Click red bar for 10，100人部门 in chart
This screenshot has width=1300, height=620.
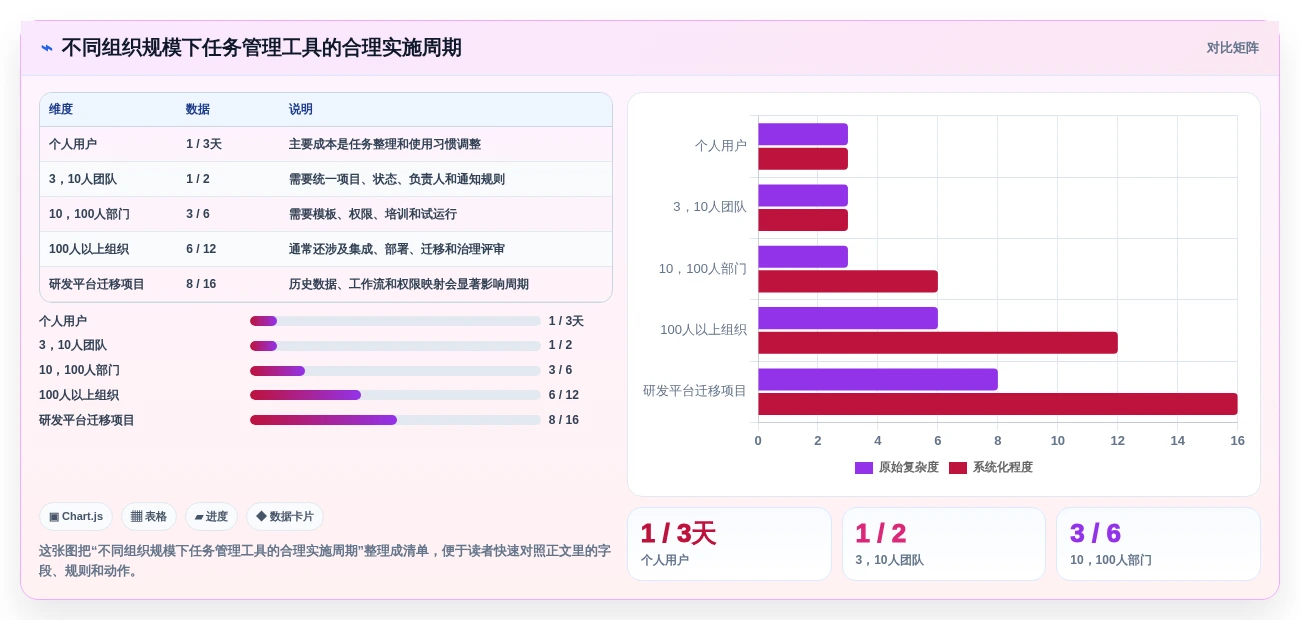click(848, 281)
